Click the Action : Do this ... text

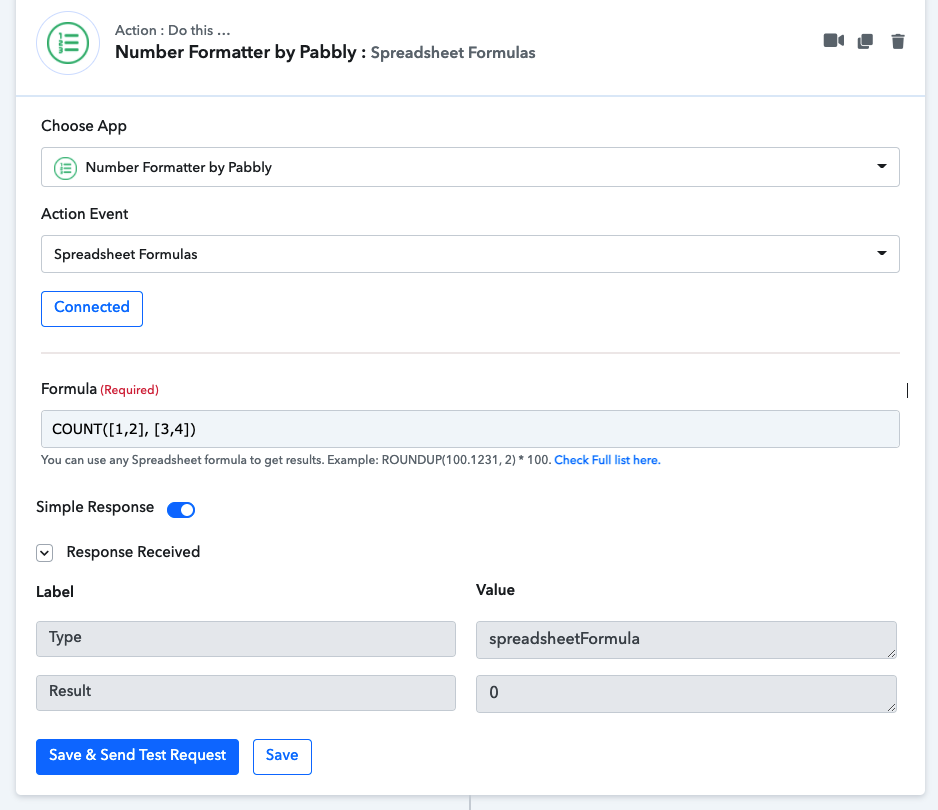point(172,30)
